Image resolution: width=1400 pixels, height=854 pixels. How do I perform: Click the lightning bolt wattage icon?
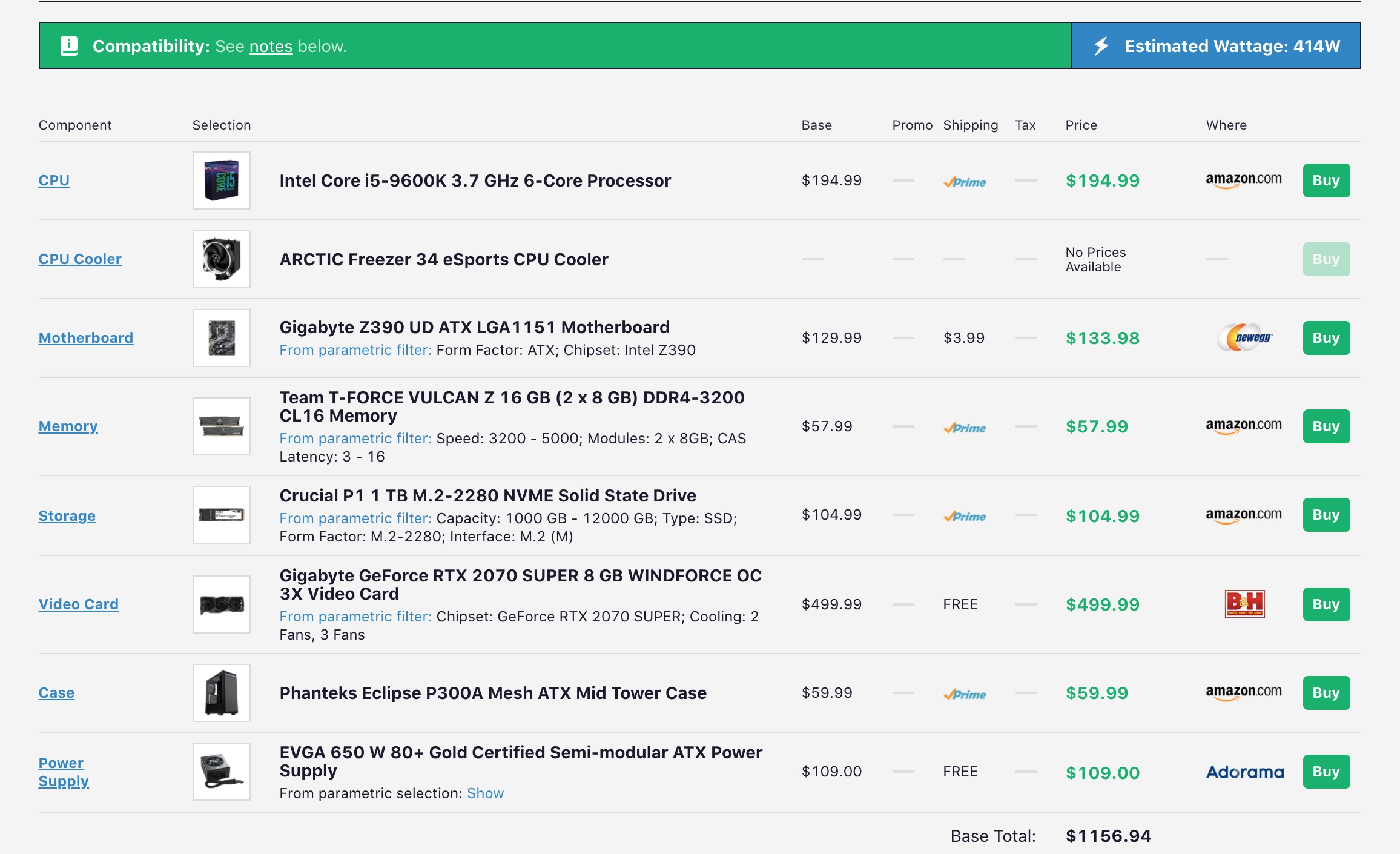click(1101, 46)
